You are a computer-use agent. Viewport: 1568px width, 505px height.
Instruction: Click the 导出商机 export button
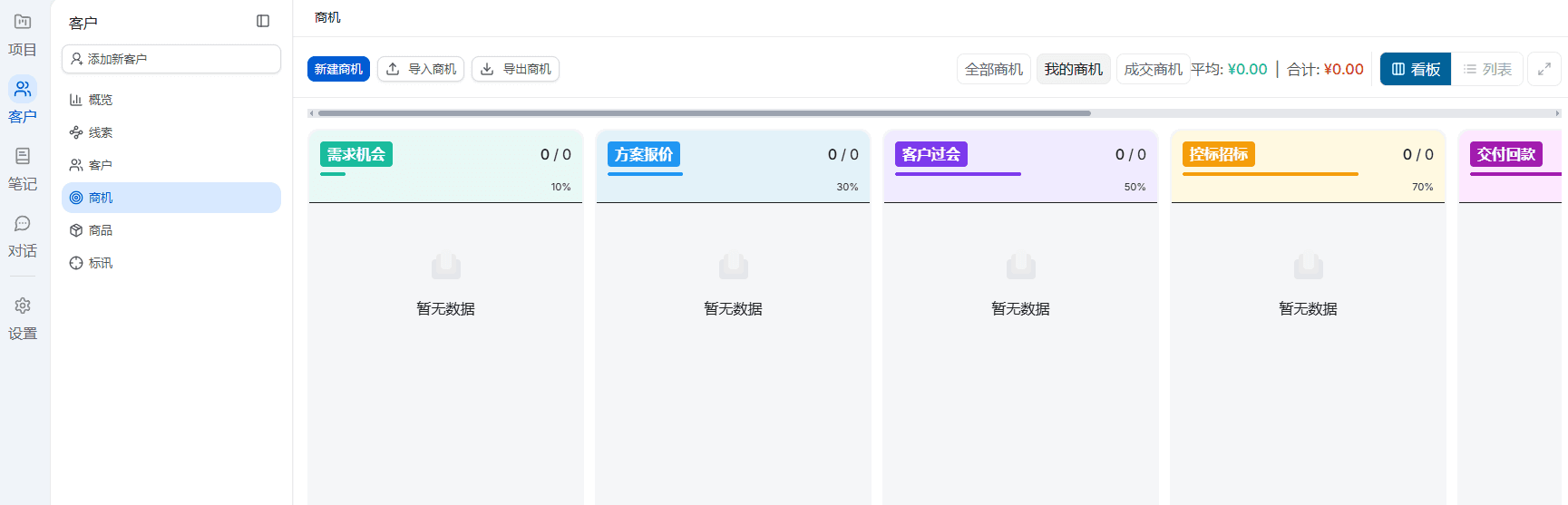(x=515, y=69)
